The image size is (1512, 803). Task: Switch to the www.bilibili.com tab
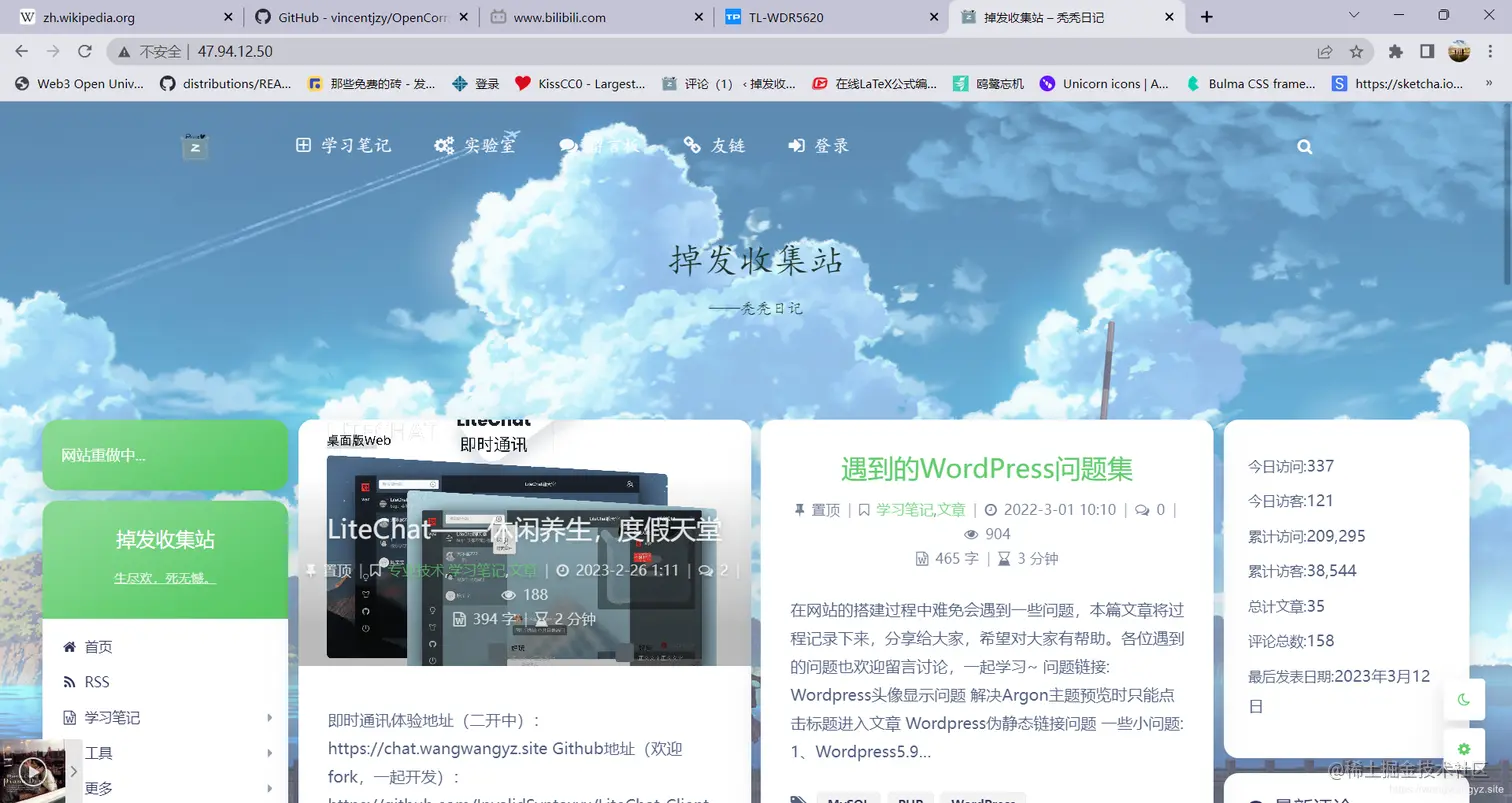pos(596,17)
